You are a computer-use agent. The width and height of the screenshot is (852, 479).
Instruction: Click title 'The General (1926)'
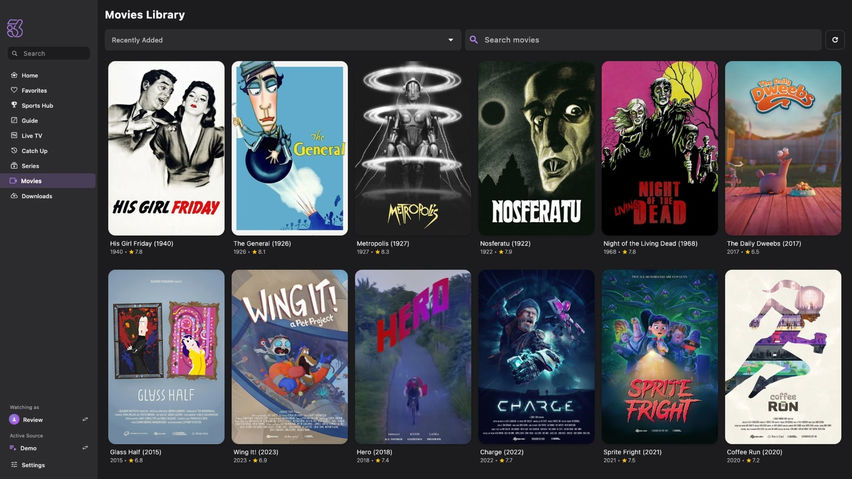point(262,243)
